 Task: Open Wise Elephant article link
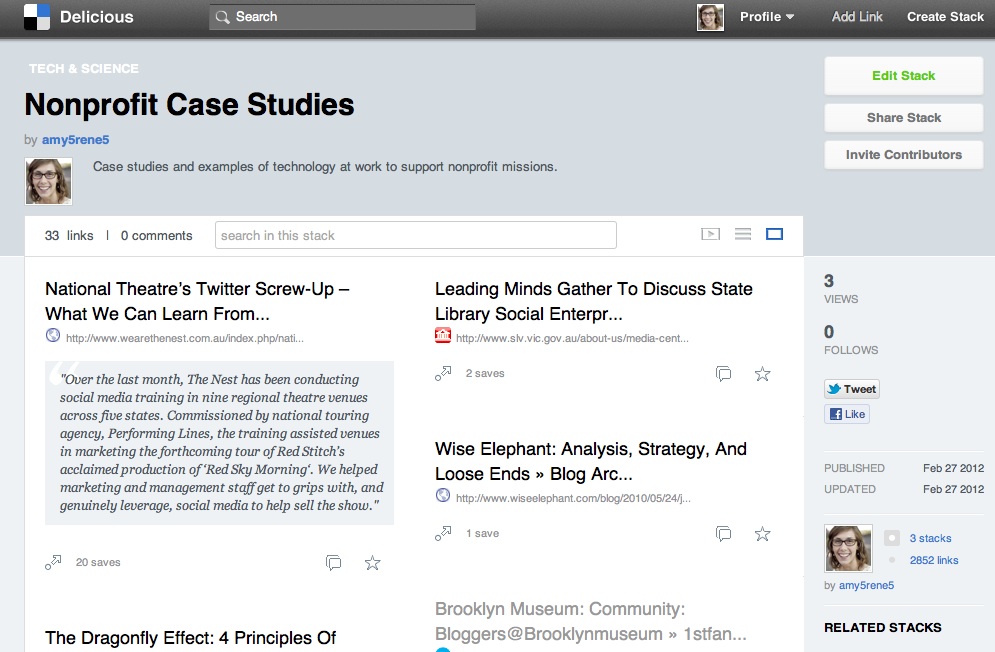point(591,461)
